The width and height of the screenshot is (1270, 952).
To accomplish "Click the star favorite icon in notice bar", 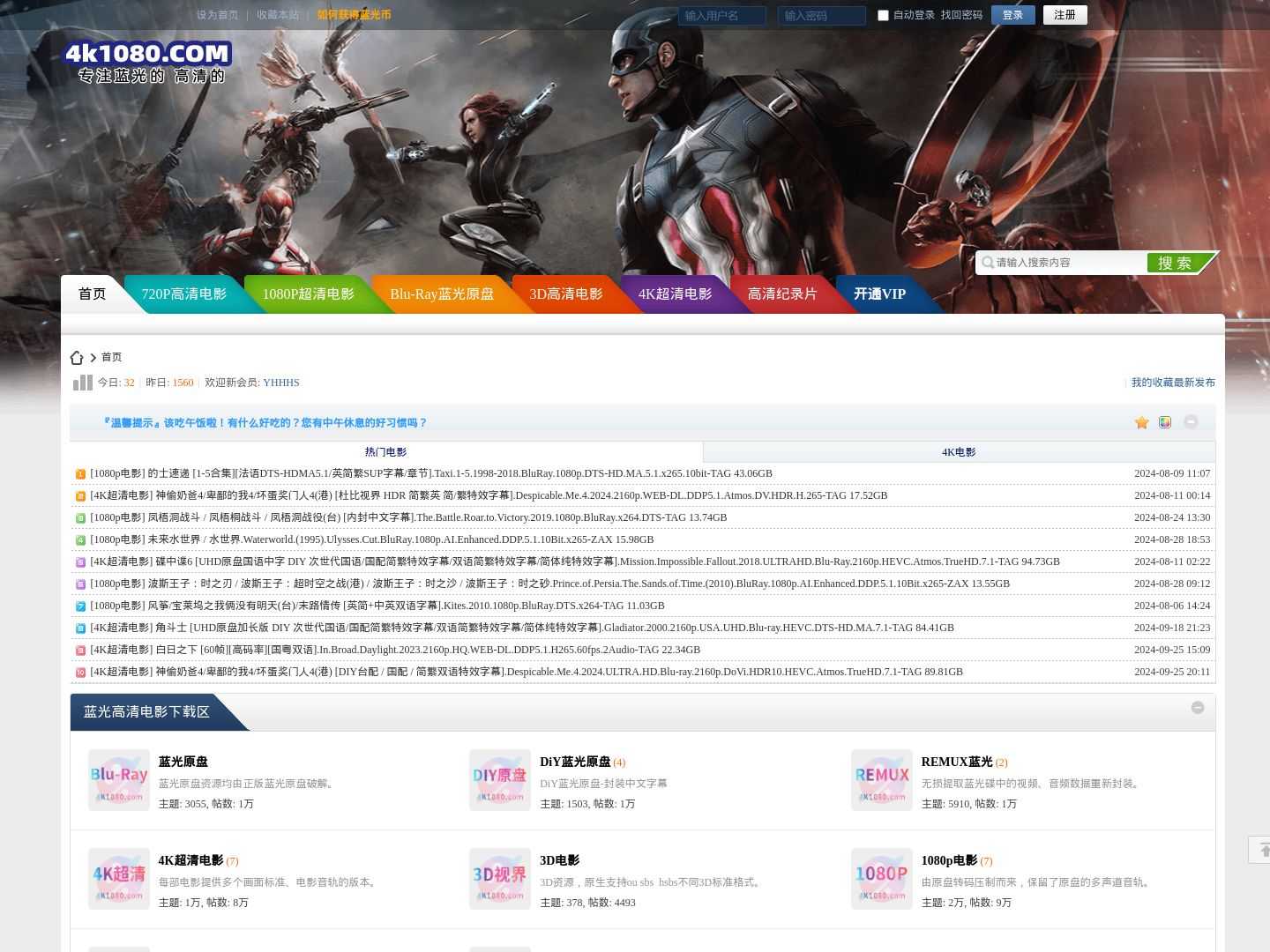I will (1142, 422).
